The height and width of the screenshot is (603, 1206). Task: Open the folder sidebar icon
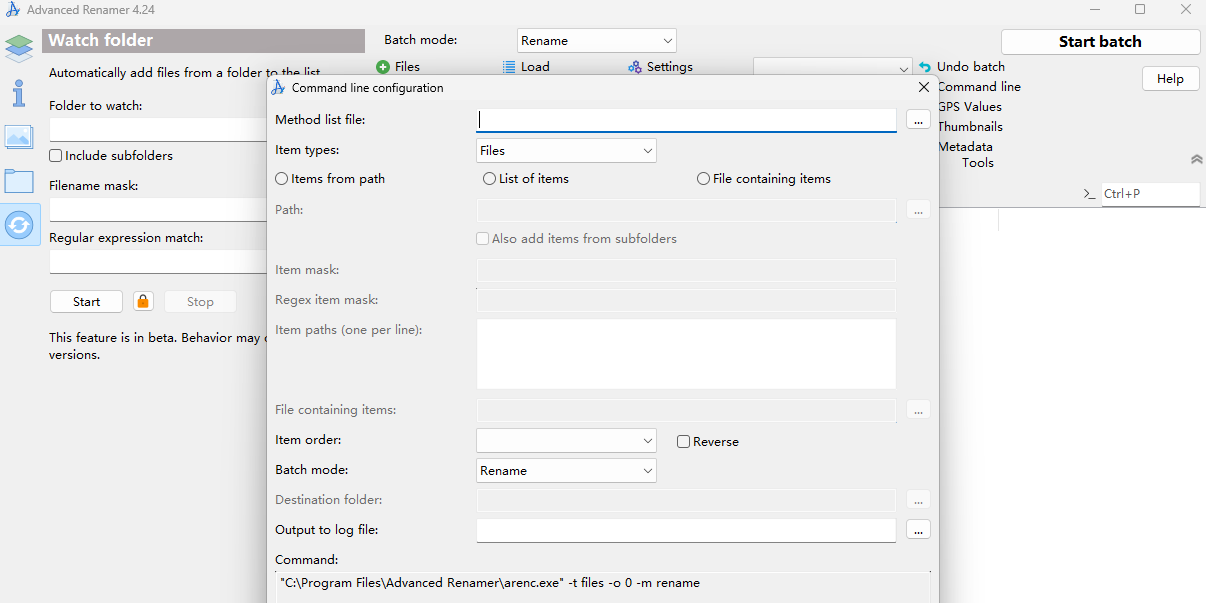pyautogui.click(x=19, y=181)
